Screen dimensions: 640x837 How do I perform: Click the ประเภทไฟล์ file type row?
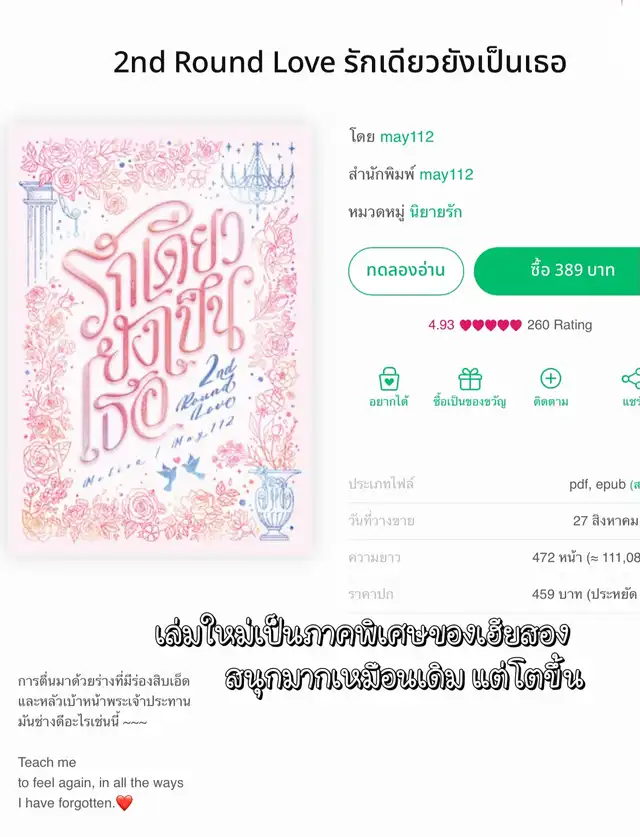coord(494,484)
